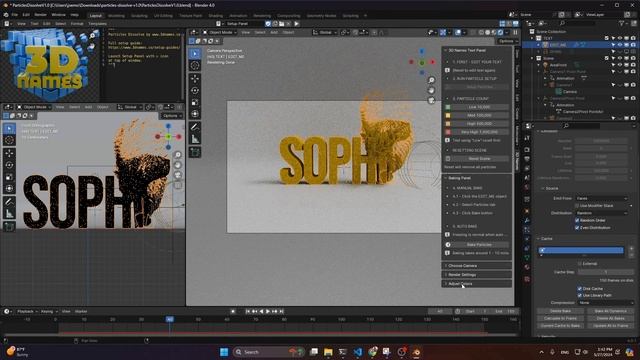Click zoom magnifier gizmo in camera viewport
Viewport: 640px width, 360px height.
431,80
